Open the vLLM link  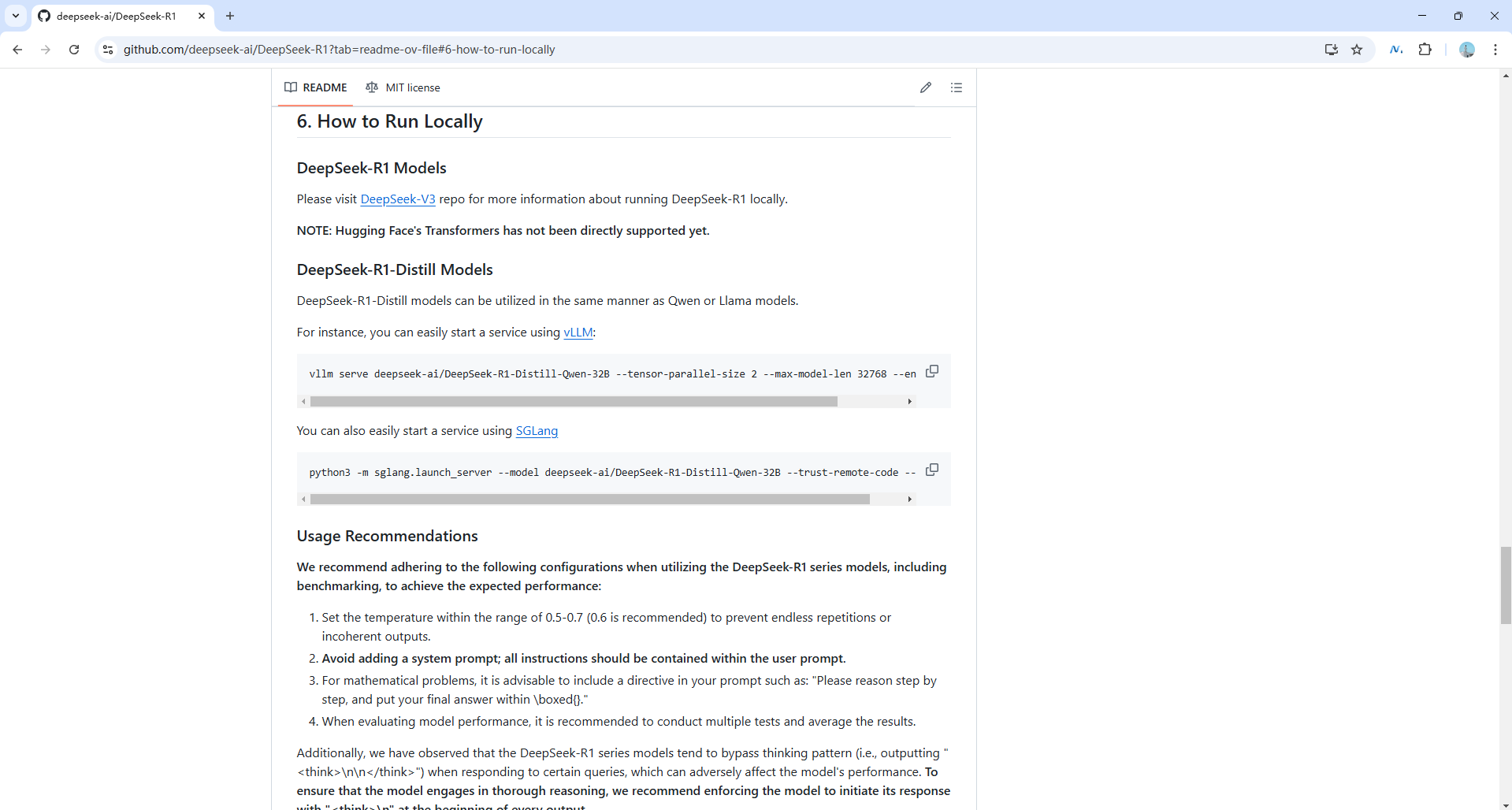[578, 333]
